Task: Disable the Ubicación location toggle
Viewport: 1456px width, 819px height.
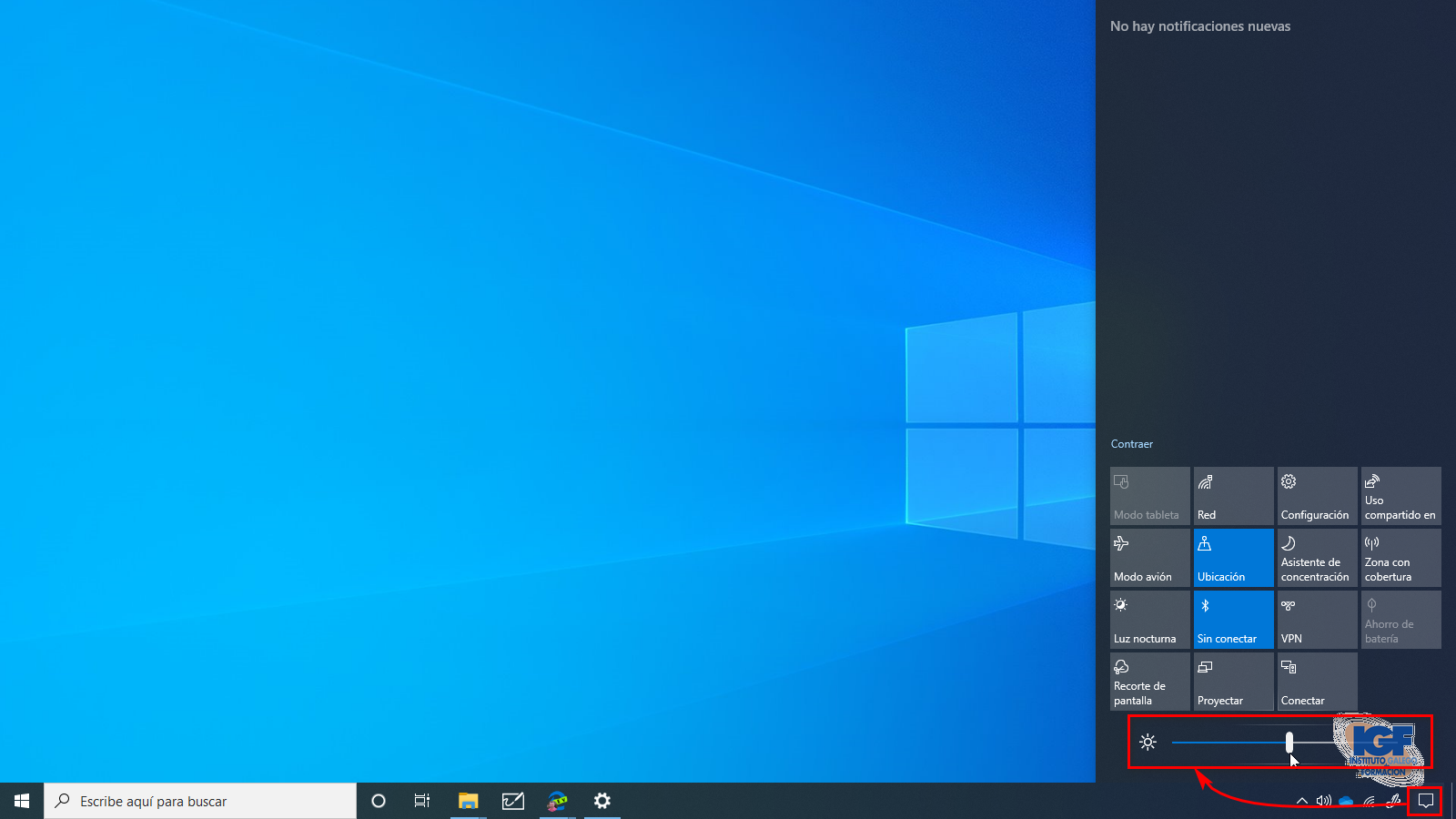Action: point(1233,558)
